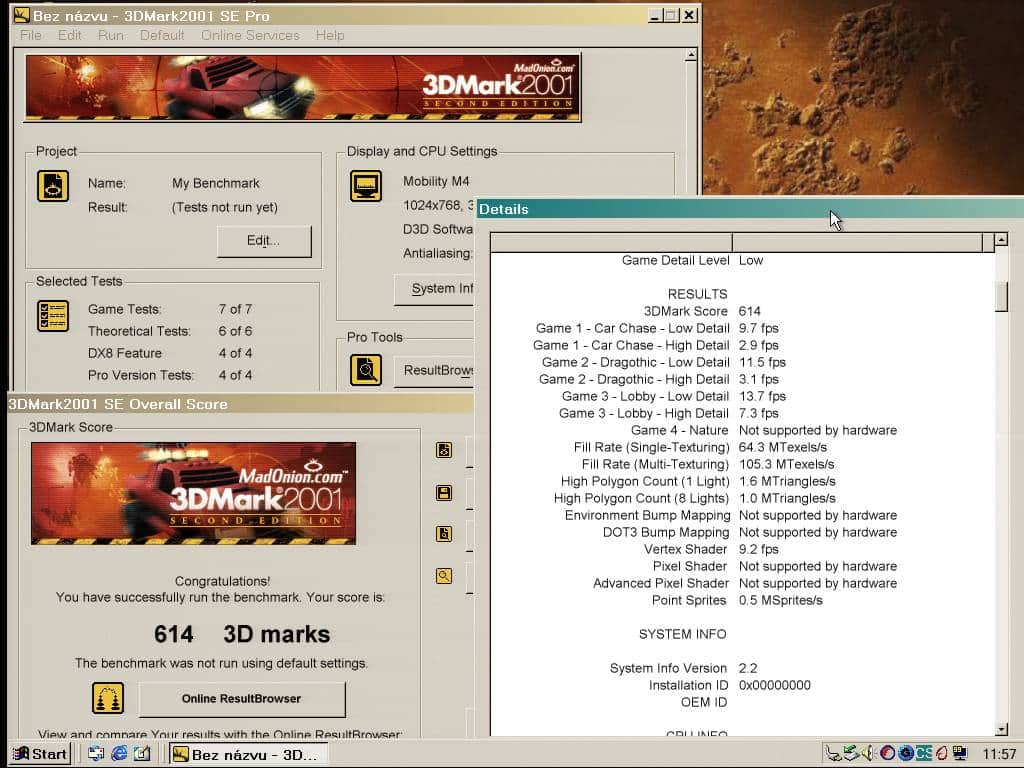1024x768 pixels.
Task: Open the Default menu
Action: (162, 35)
